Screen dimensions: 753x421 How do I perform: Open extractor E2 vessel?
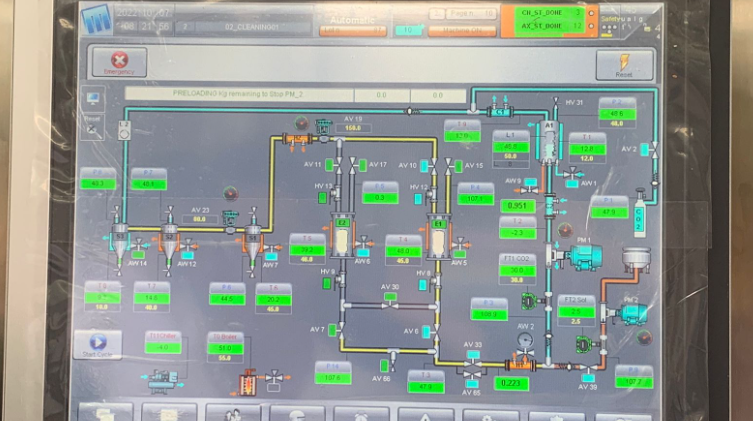(342, 236)
